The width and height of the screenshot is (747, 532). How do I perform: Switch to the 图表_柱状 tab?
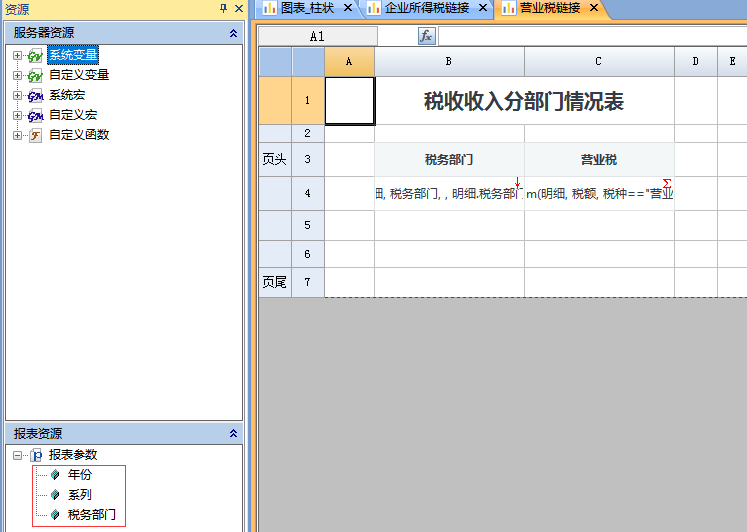[307, 8]
